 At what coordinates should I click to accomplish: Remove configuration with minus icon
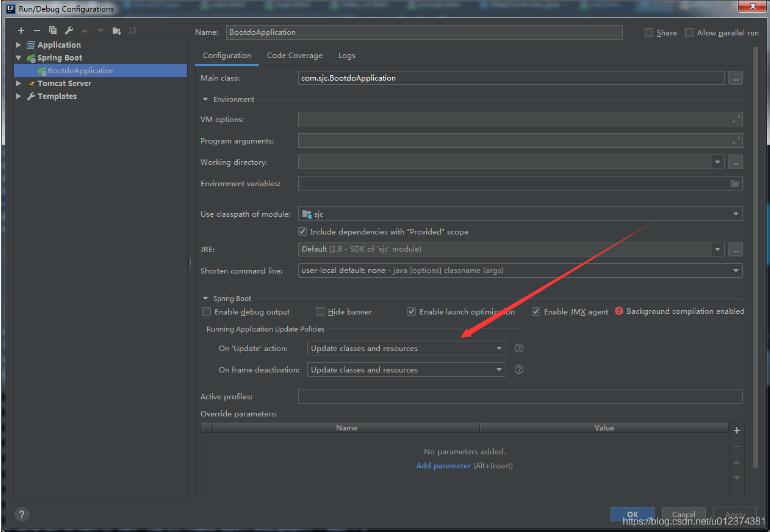coord(36,31)
